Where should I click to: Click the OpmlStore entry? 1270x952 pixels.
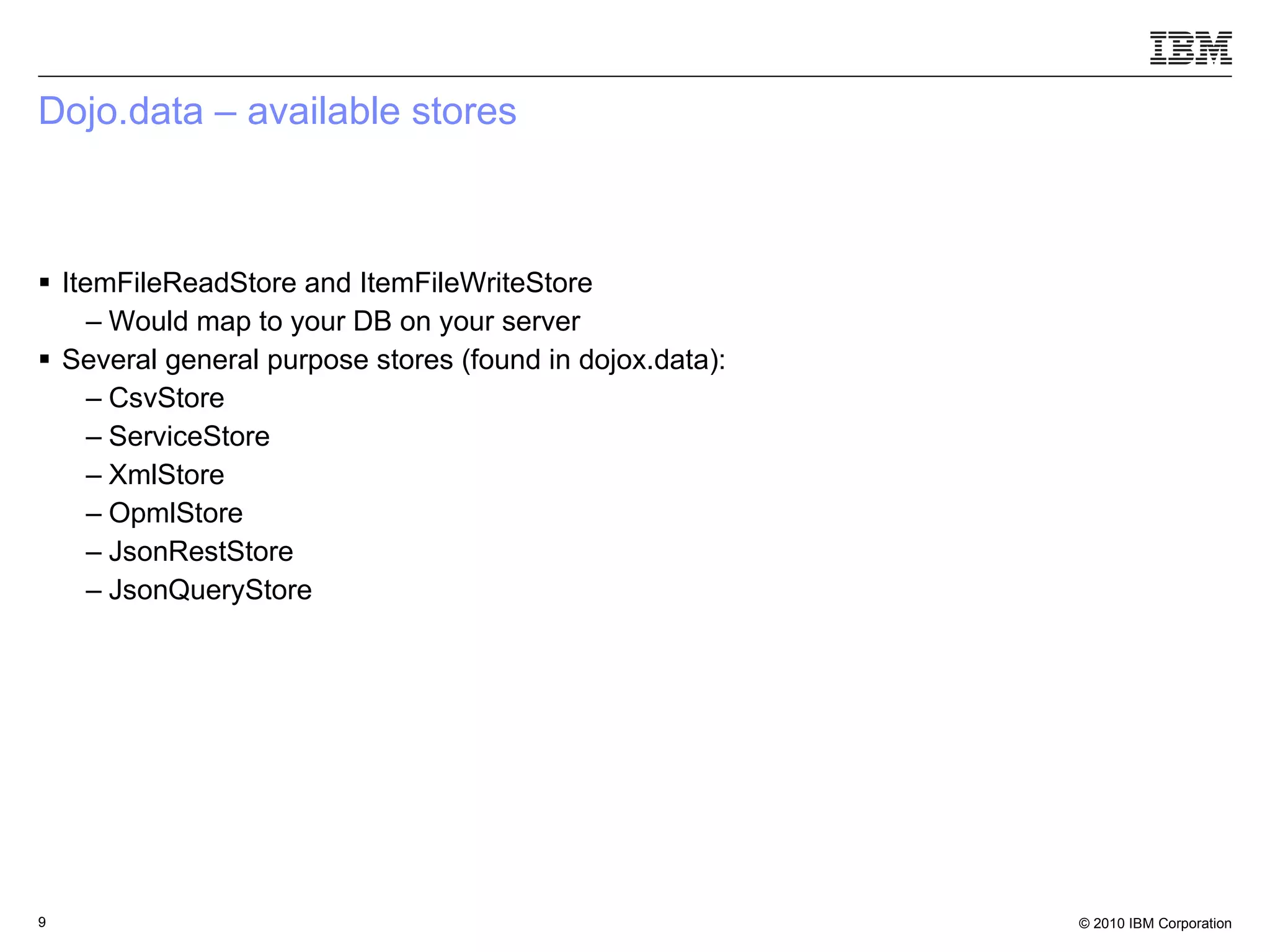click(175, 513)
